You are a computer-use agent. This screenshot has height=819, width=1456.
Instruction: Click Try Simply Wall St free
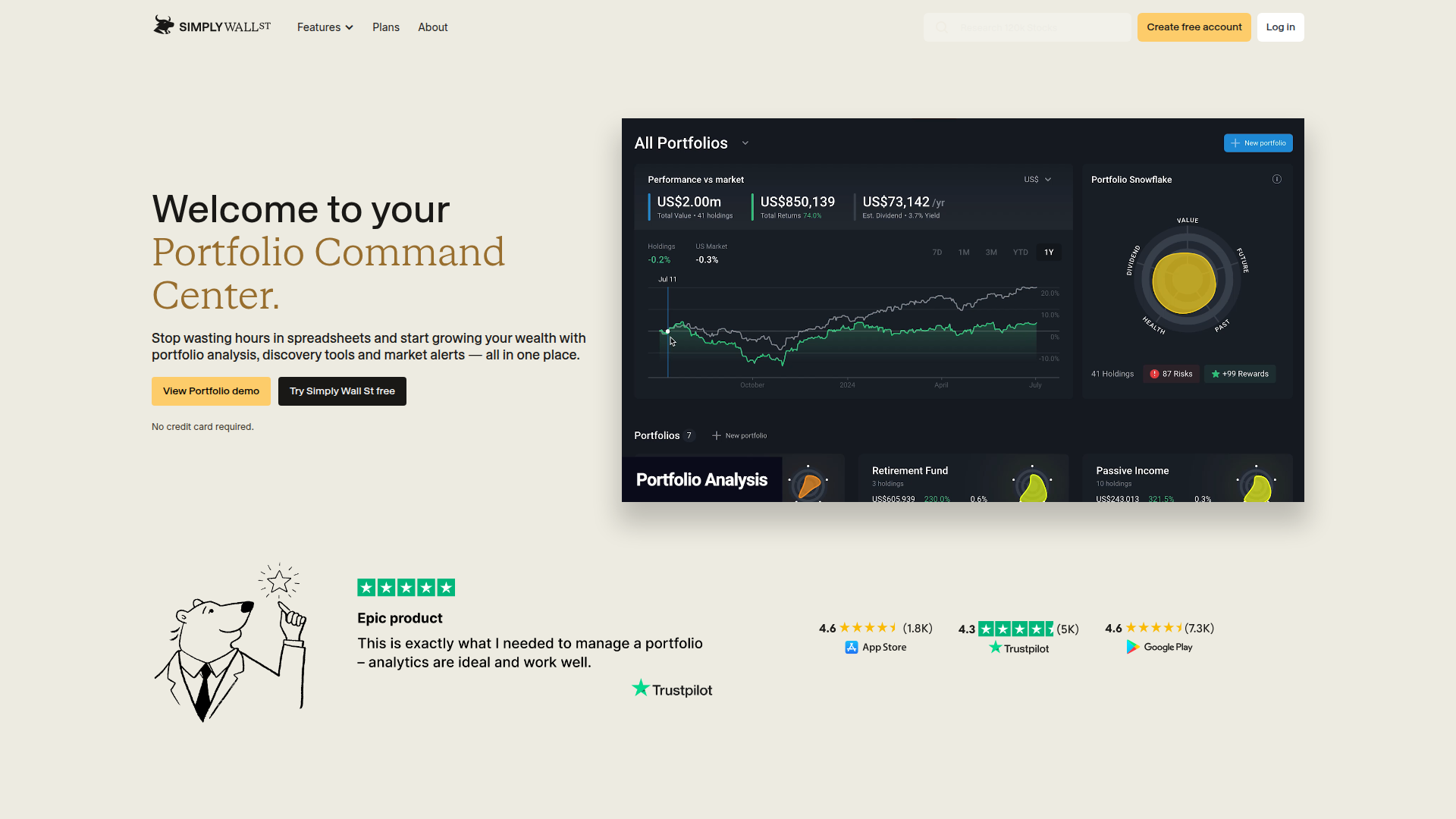[342, 391]
